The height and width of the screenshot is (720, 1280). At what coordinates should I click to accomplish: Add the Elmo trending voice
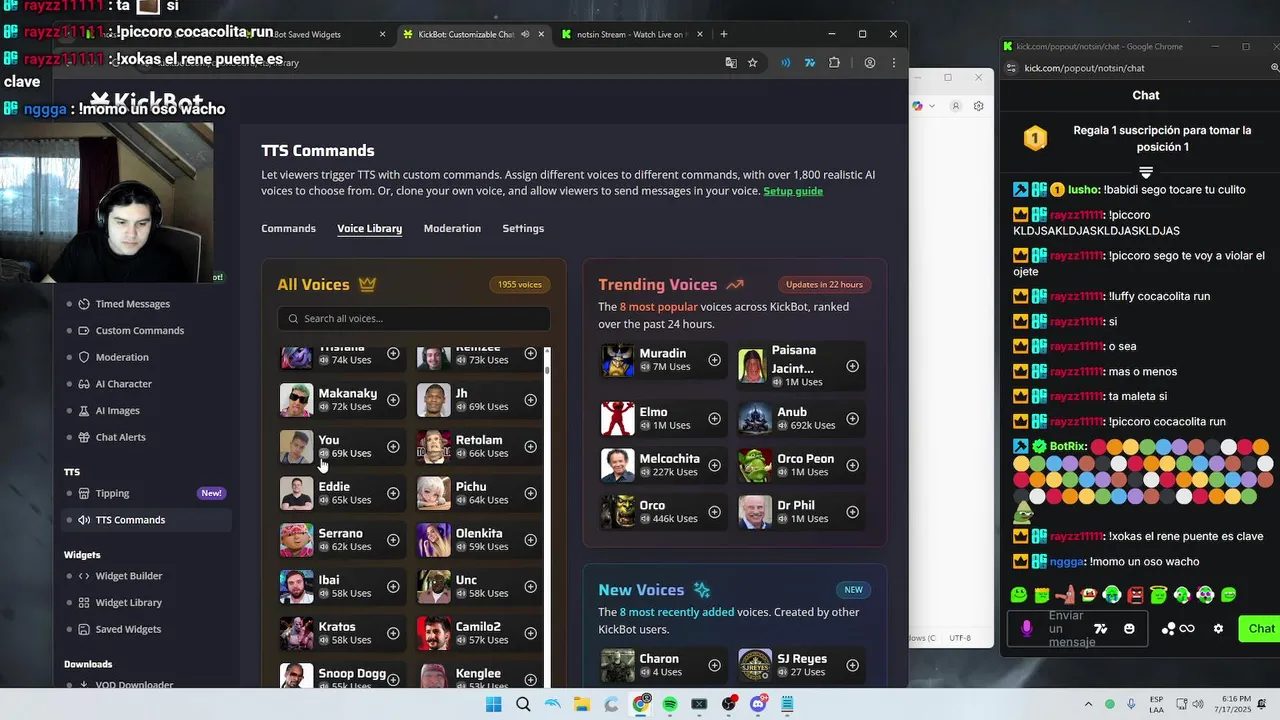coord(714,419)
